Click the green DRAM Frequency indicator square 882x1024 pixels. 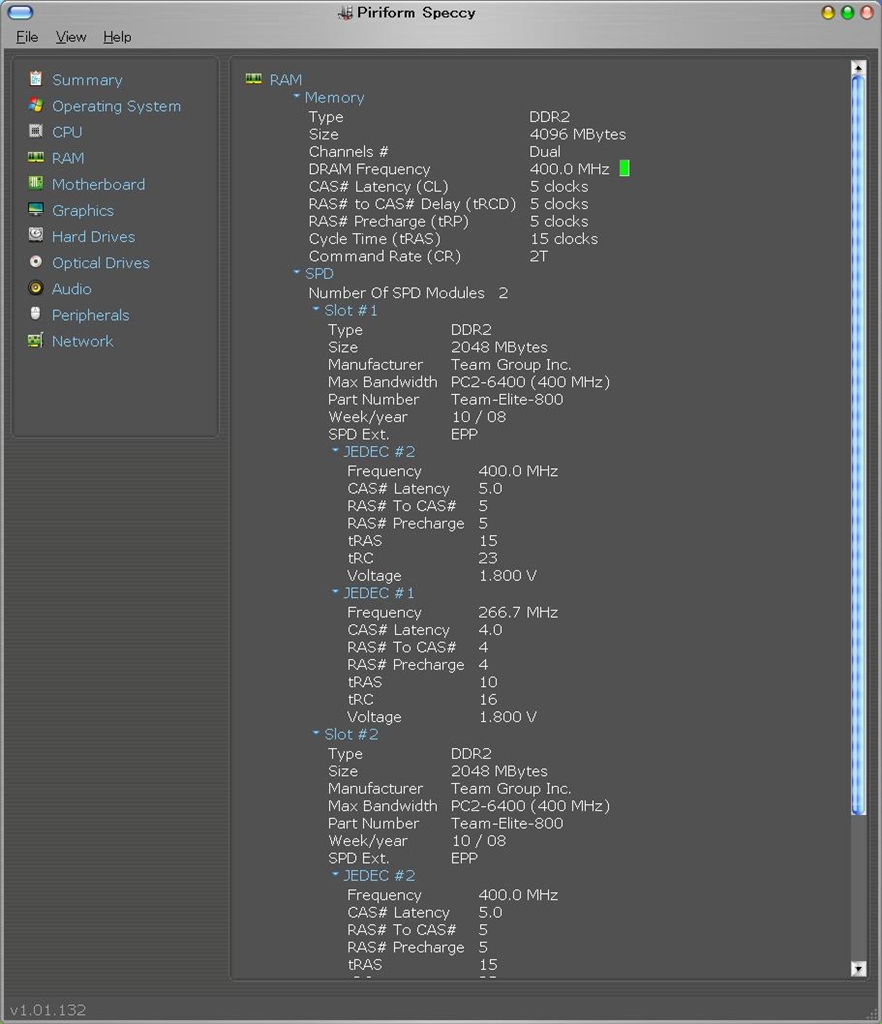click(625, 169)
